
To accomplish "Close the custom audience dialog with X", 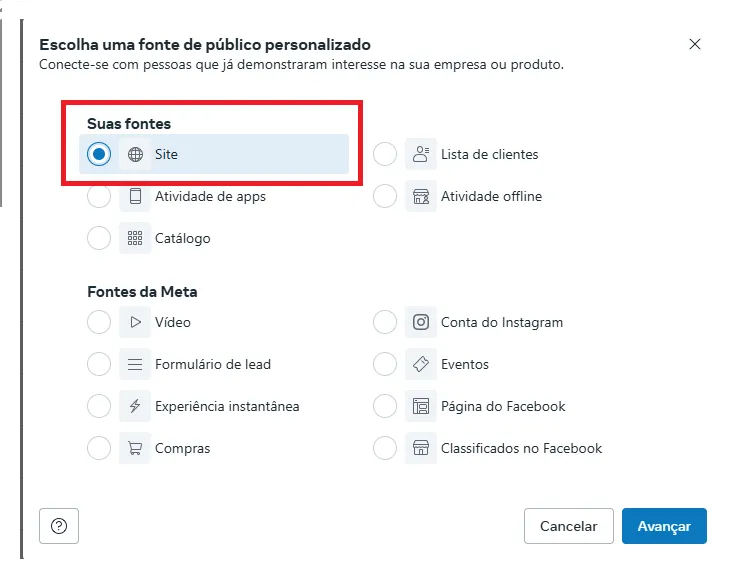I will click(695, 44).
